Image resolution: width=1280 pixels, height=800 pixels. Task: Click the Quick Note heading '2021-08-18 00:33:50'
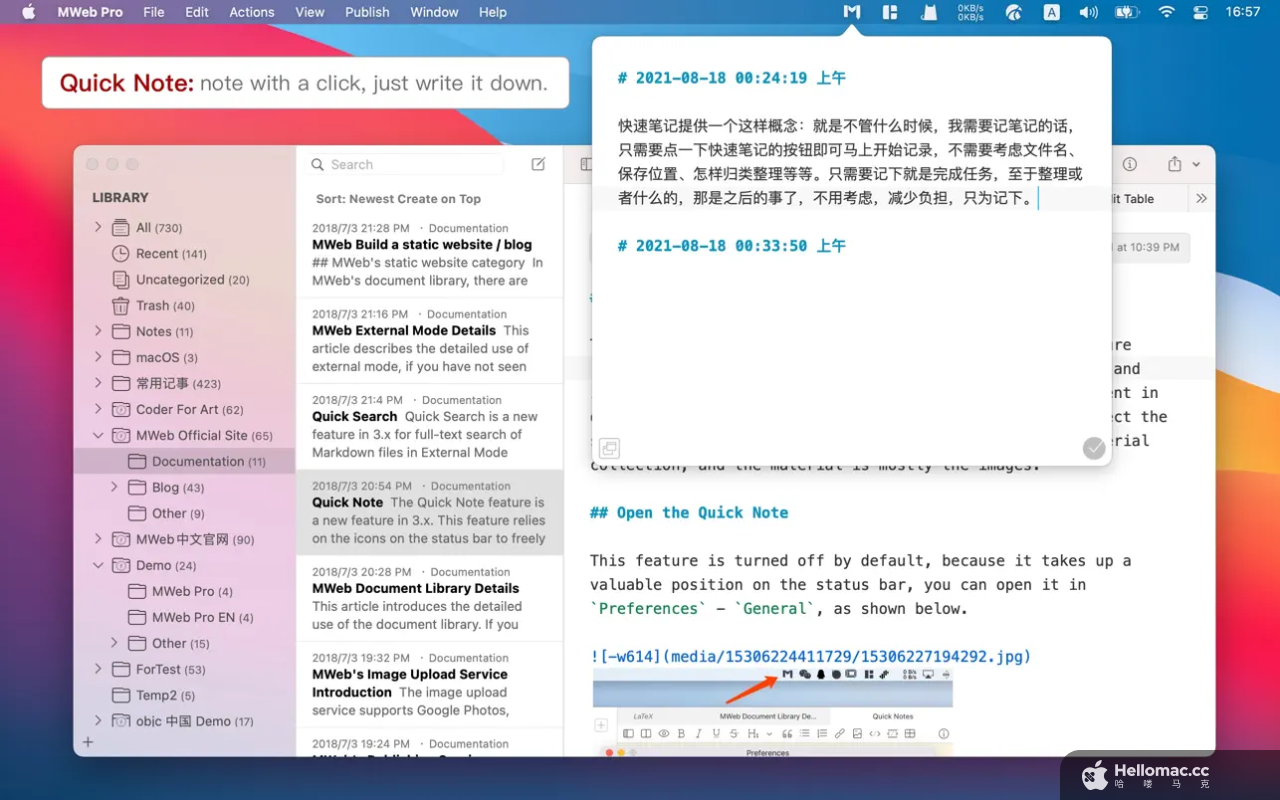731,246
